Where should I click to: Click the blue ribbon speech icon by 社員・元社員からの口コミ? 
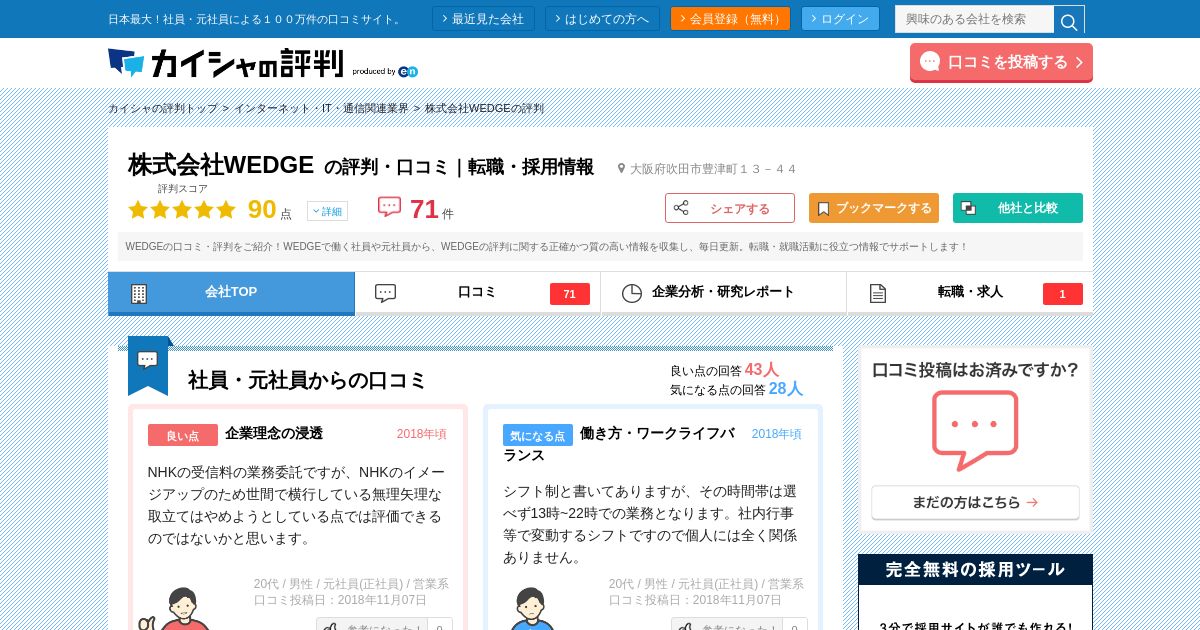tap(148, 364)
